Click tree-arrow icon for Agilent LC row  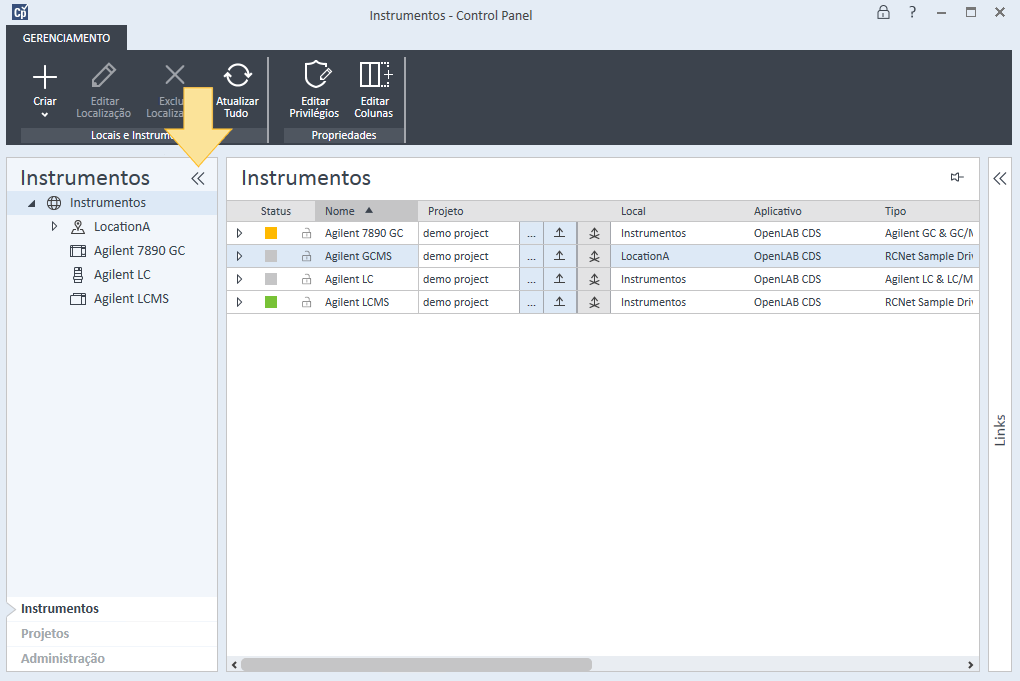(594, 279)
